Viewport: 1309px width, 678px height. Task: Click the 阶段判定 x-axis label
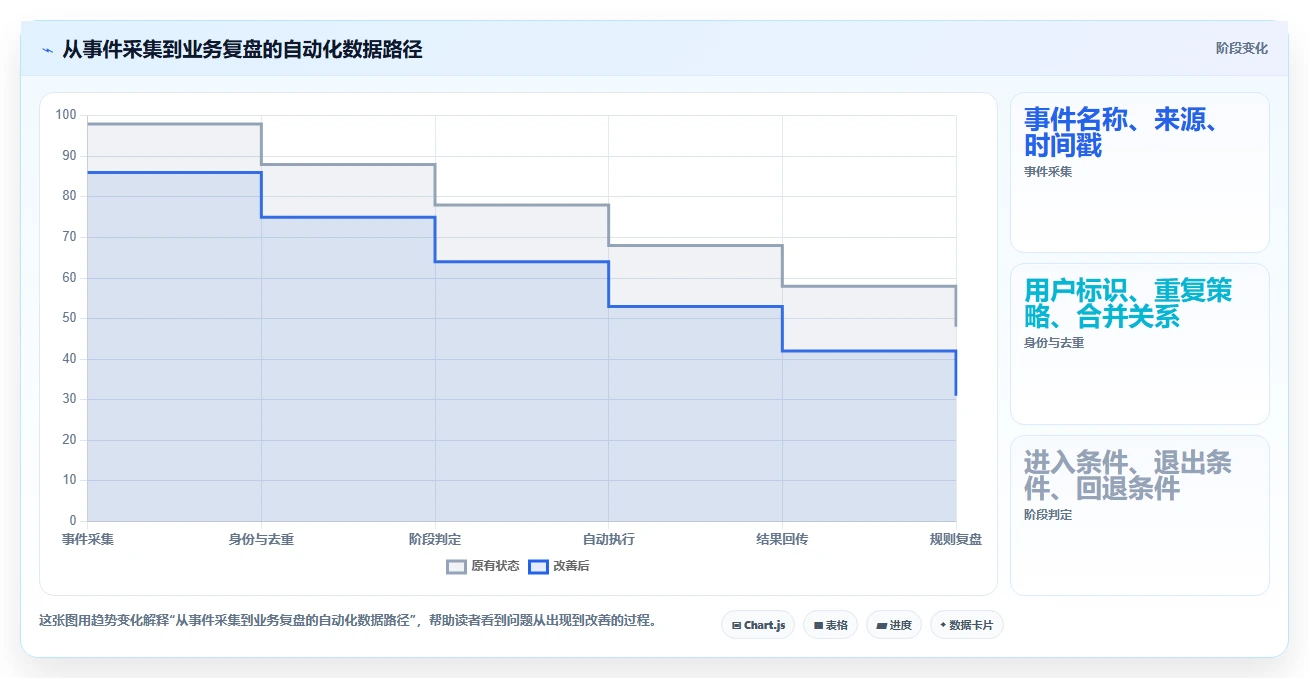pos(435,539)
